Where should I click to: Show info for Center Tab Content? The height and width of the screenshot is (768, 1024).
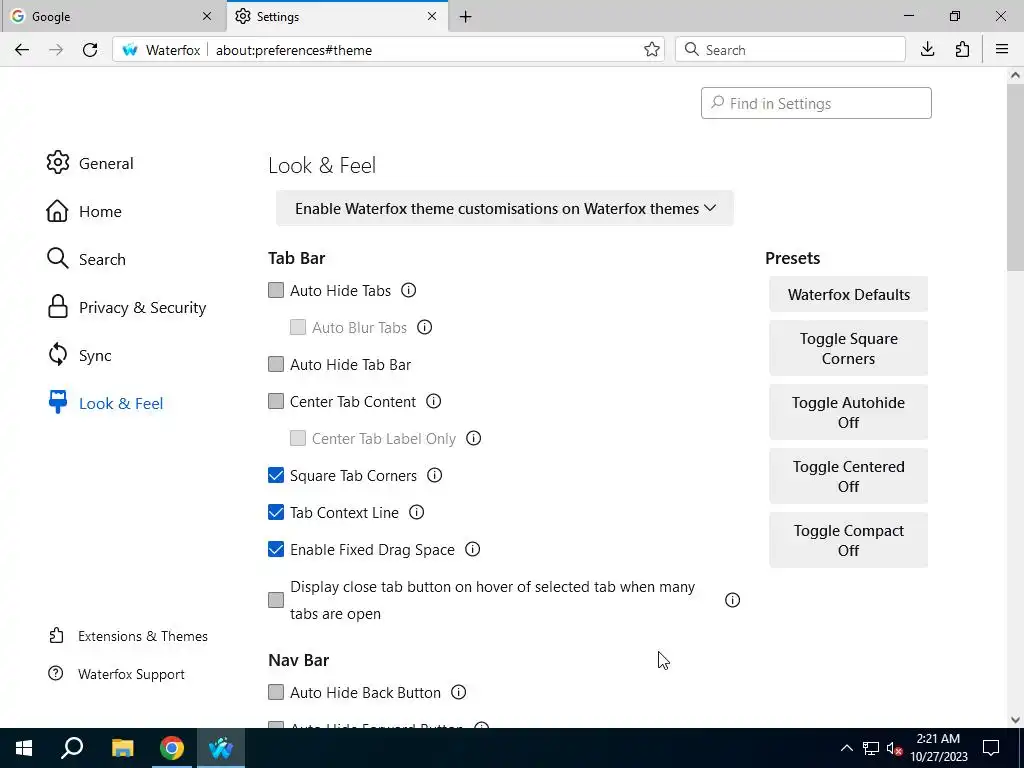(434, 401)
